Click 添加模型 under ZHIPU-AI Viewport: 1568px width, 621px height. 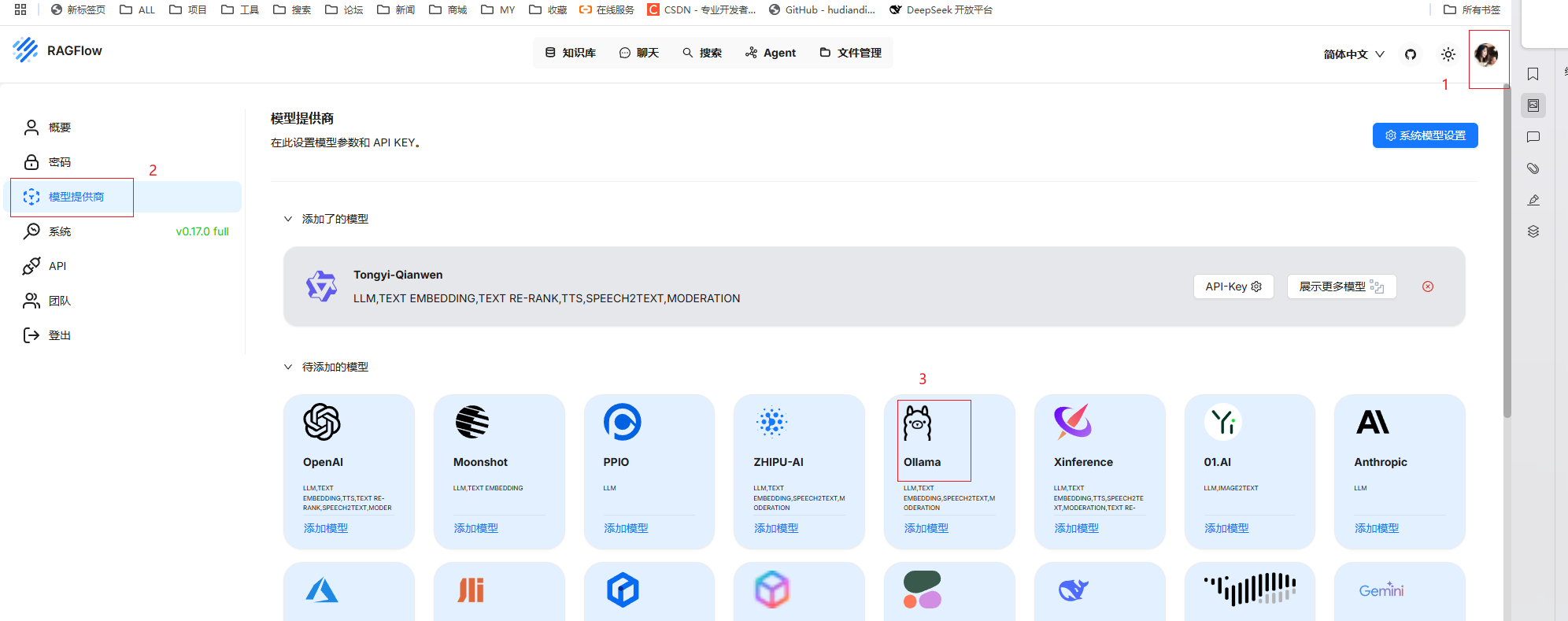tap(776, 528)
